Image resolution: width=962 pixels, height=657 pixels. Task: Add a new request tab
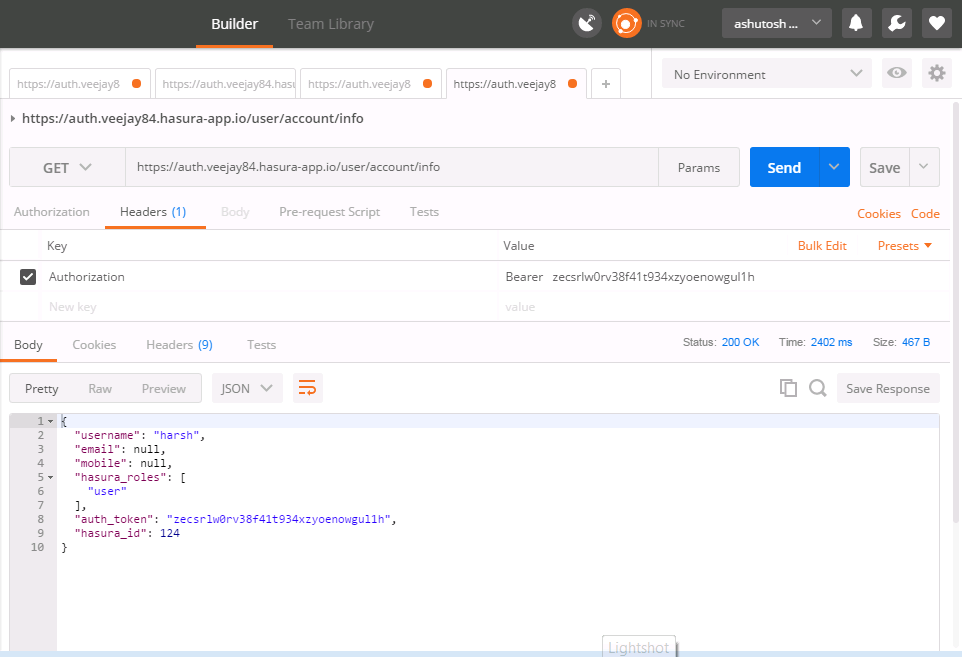[x=606, y=84]
